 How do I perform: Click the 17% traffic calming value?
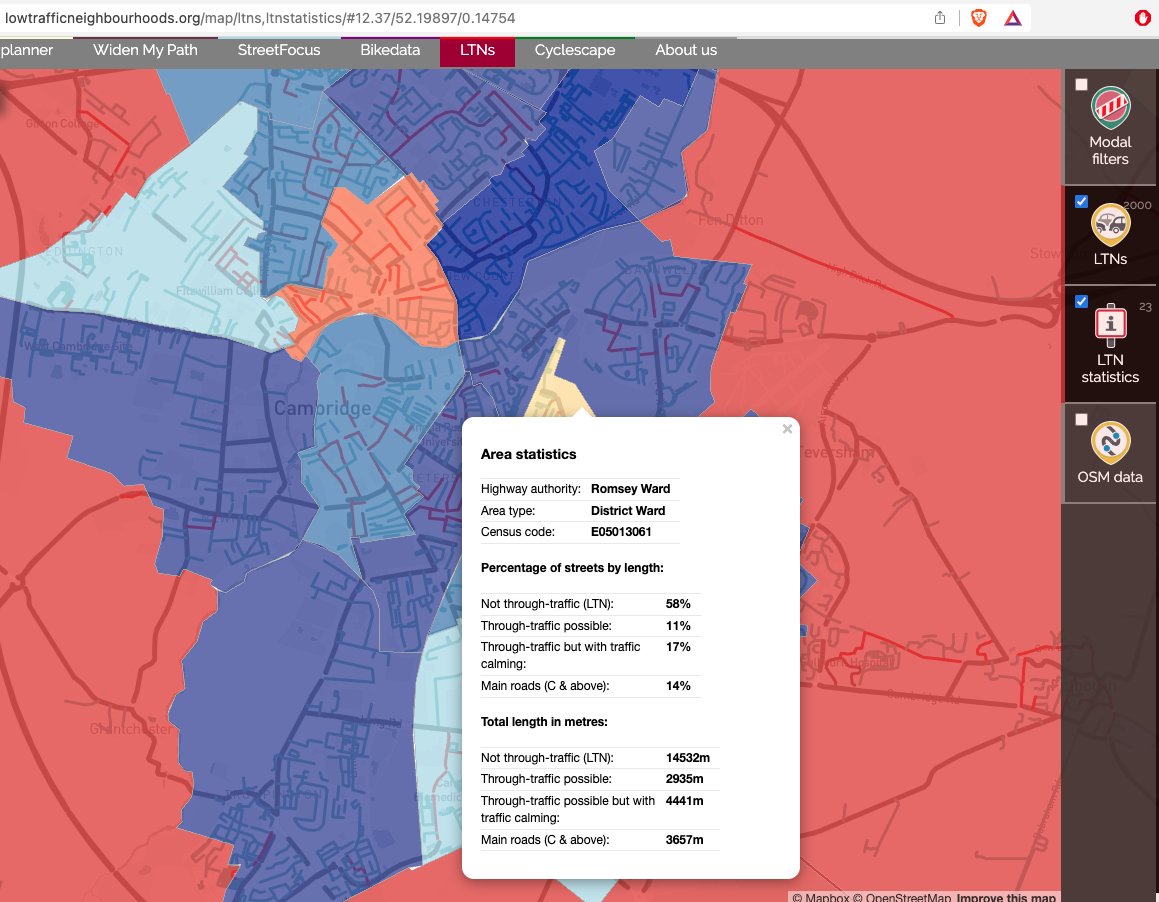pyautogui.click(x=678, y=647)
